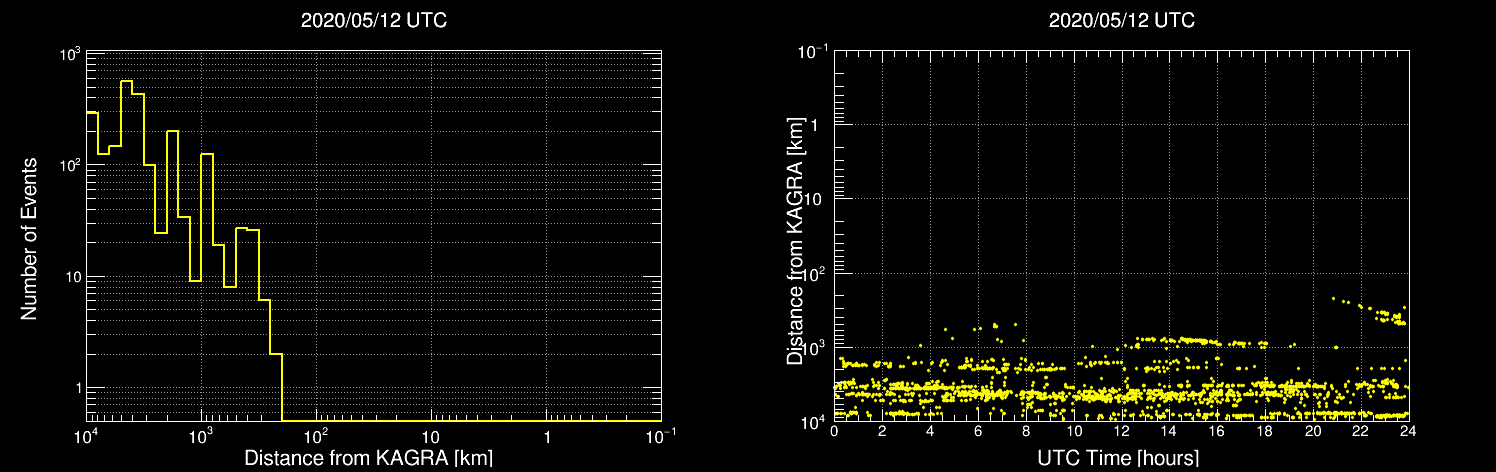Select the 10⁻¹ tick on the scatter plot distance axis

point(813,50)
